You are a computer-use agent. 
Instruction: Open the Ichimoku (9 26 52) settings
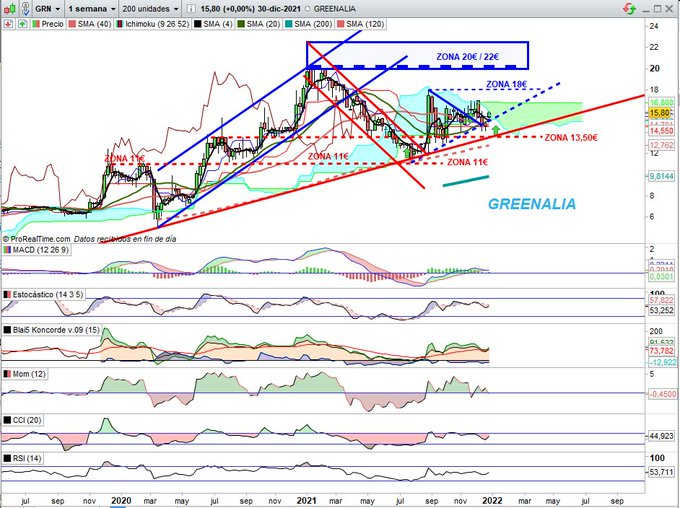click(152, 24)
